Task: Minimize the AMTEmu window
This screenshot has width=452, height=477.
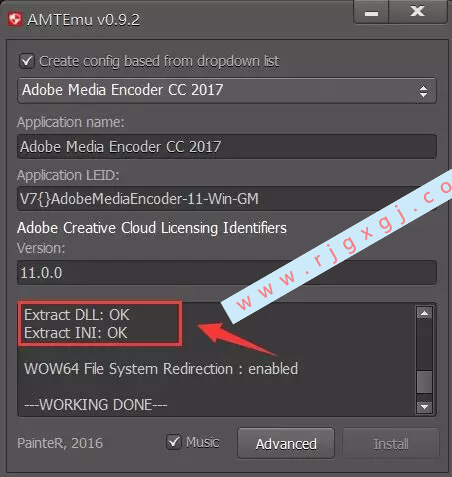Action: pos(371,12)
